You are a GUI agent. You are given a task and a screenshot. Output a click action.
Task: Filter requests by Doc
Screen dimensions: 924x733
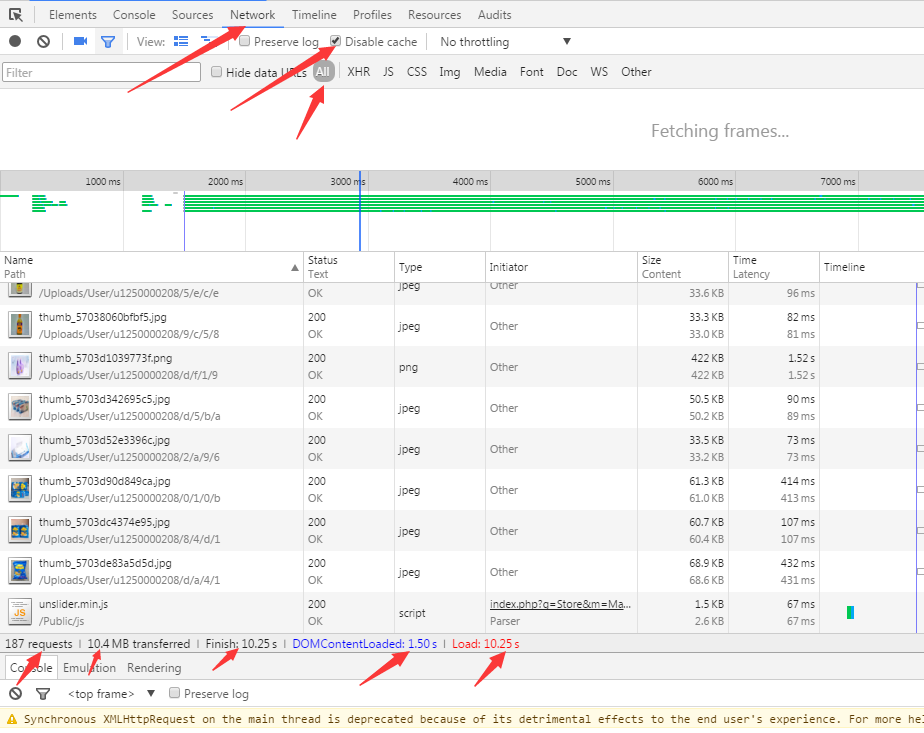coord(566,72)
